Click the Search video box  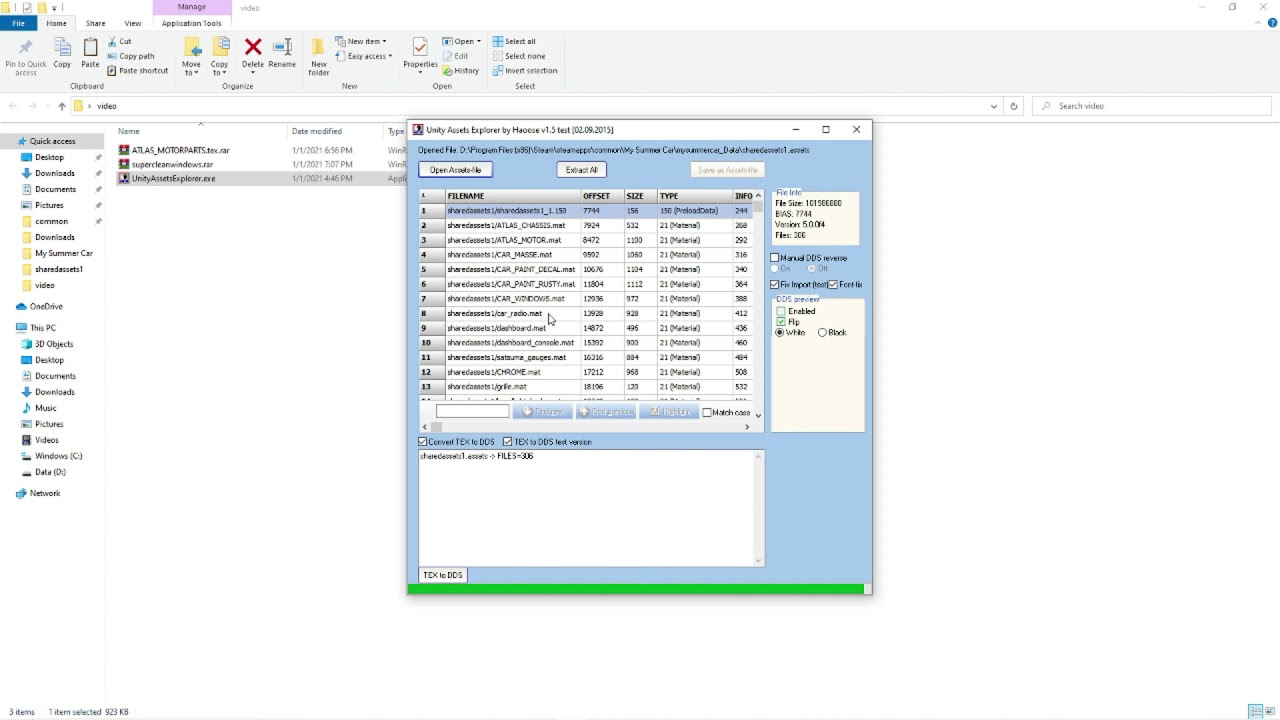tap(1150, 106)
